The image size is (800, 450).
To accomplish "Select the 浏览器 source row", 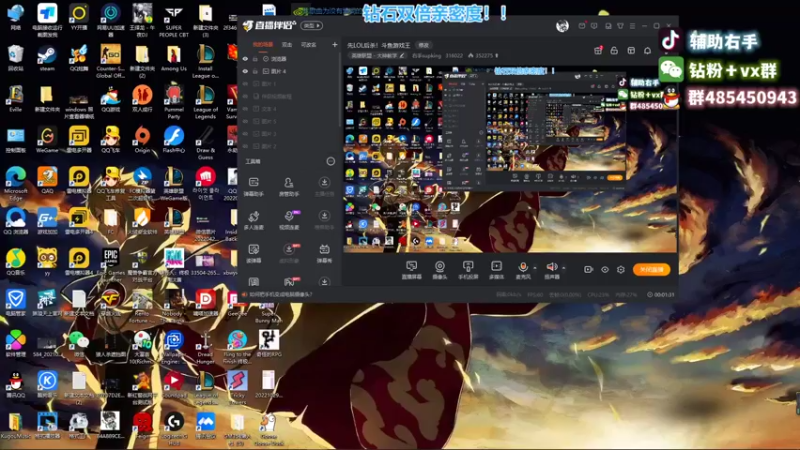I will (290, 59).
